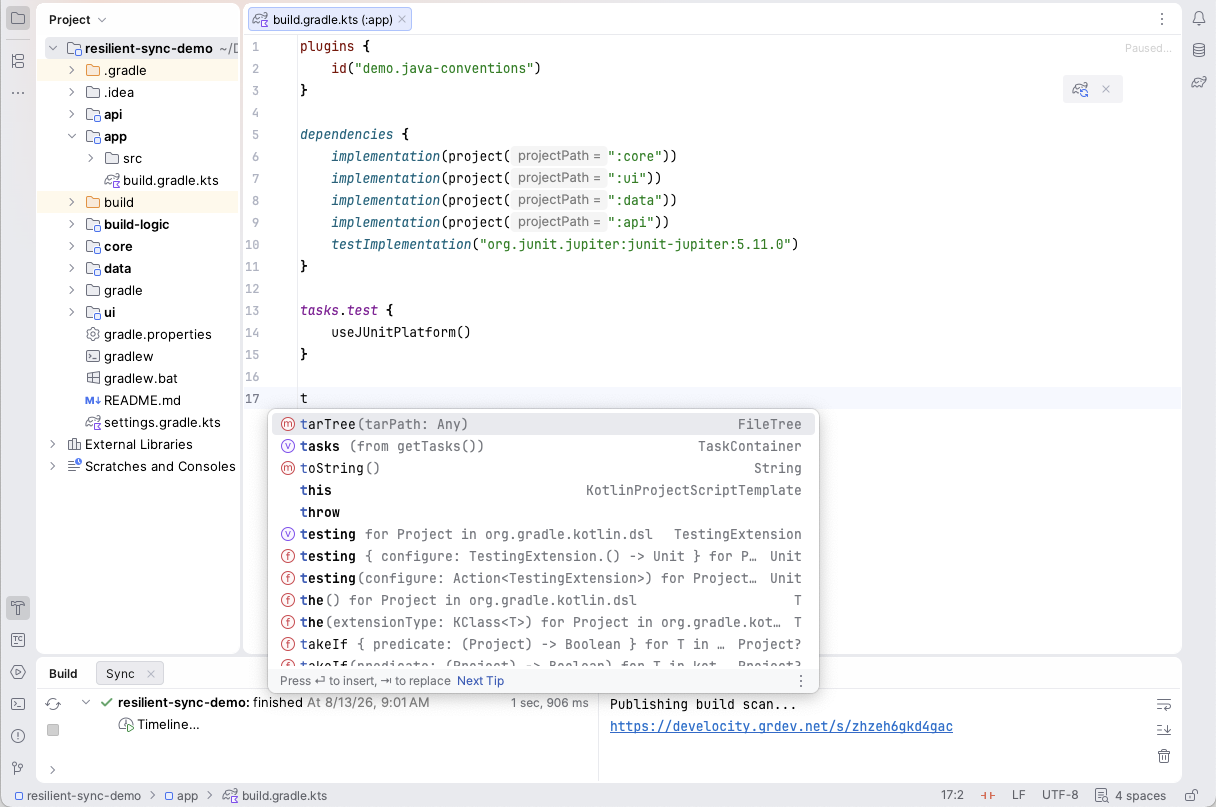Choose the 'this' keyword completion

click(544, 490)
